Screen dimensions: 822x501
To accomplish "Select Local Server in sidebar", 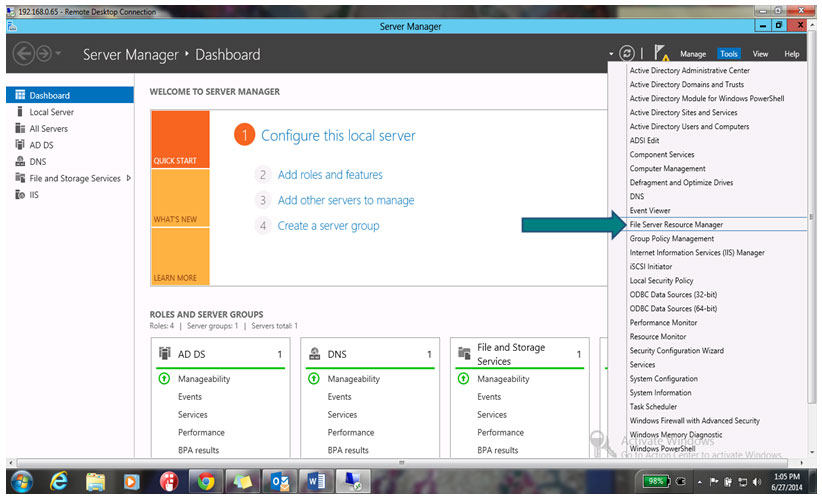I will coord(51,112).
